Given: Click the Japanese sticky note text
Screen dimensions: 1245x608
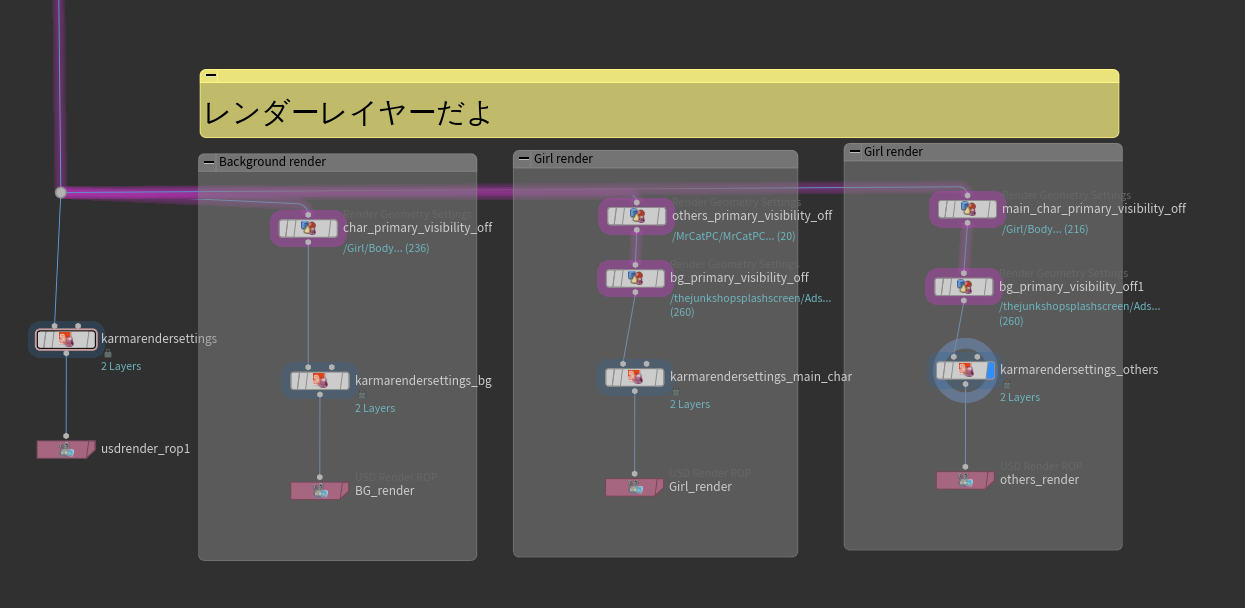Looking at the screenshot, I should tap(347, 112).
